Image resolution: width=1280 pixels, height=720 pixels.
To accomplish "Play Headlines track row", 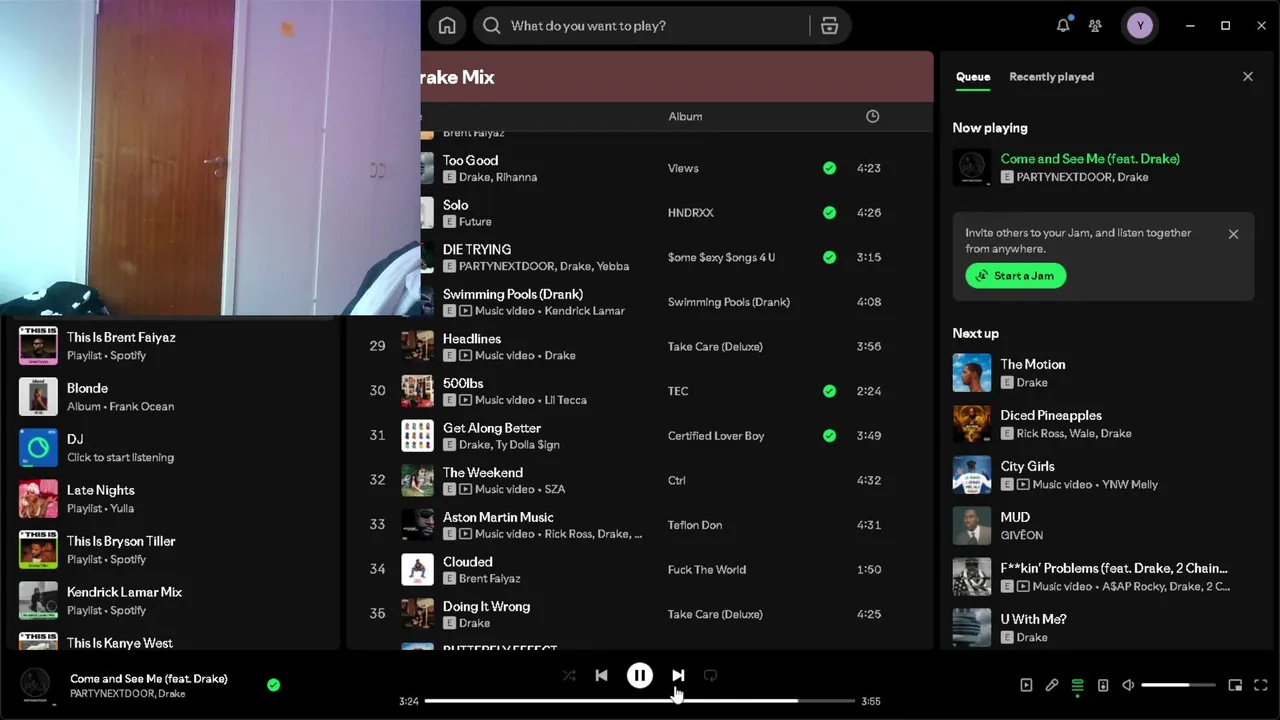I will pos(640,346).
